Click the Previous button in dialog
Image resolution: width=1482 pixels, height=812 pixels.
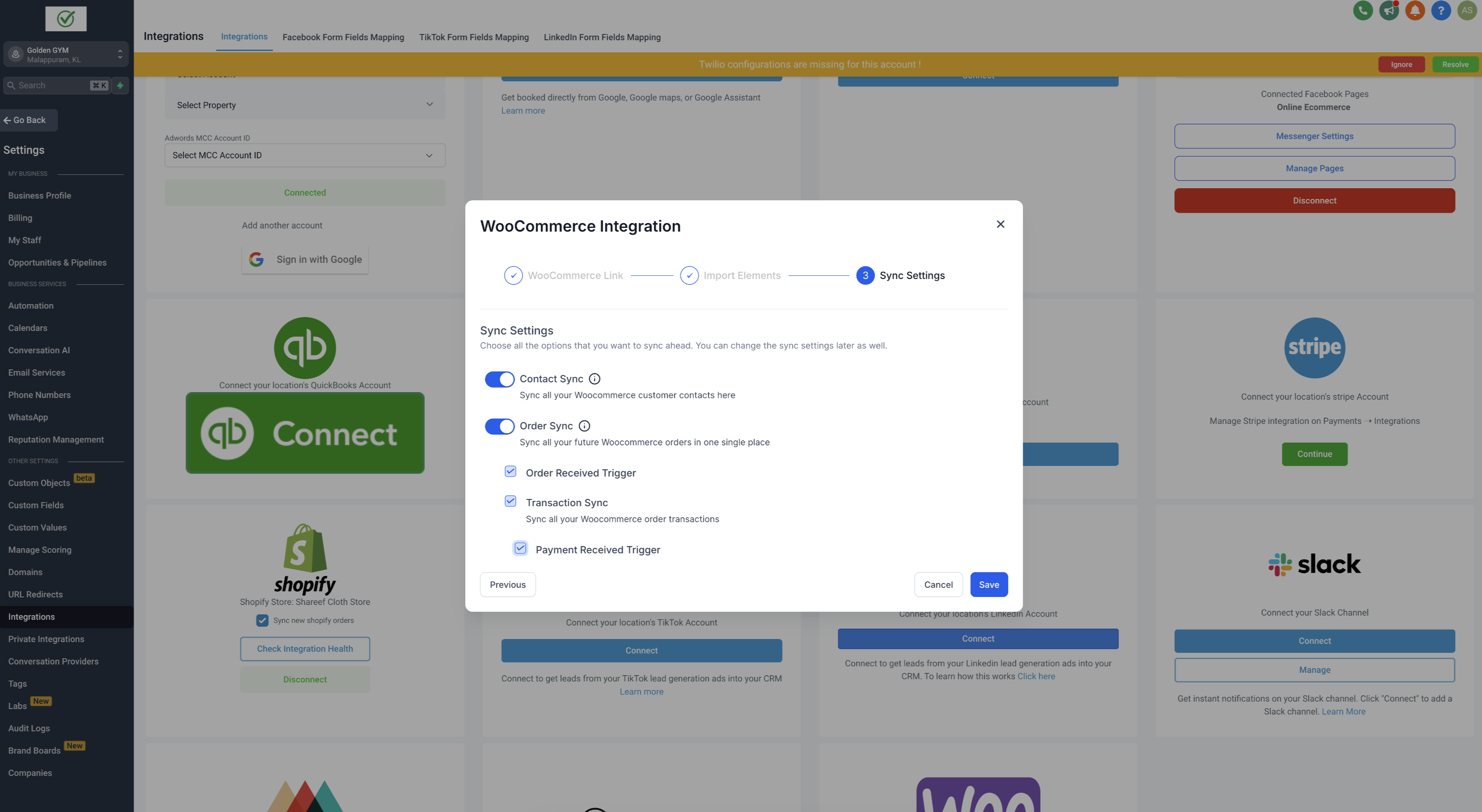508,584
